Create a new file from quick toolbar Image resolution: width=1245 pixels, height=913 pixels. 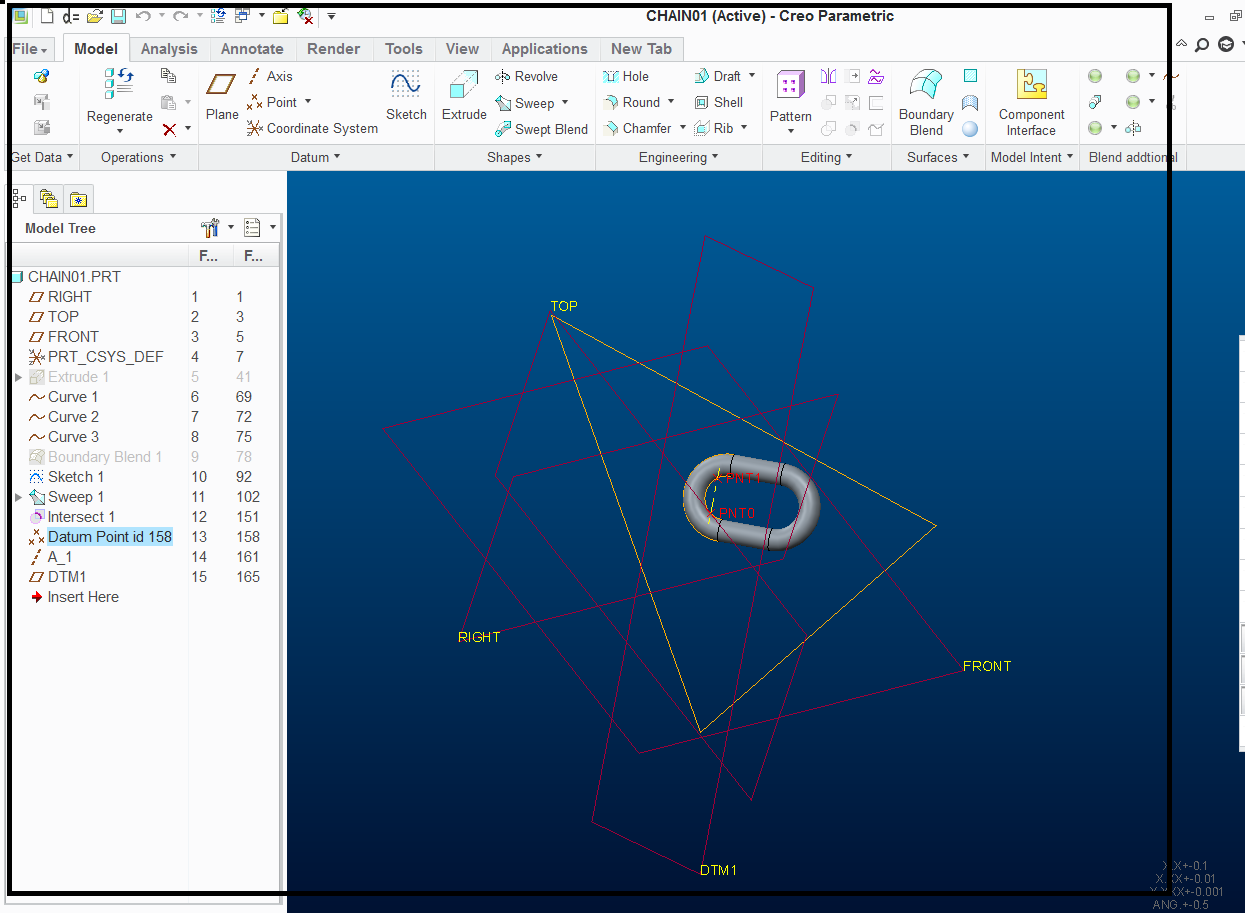click(47, 16)
